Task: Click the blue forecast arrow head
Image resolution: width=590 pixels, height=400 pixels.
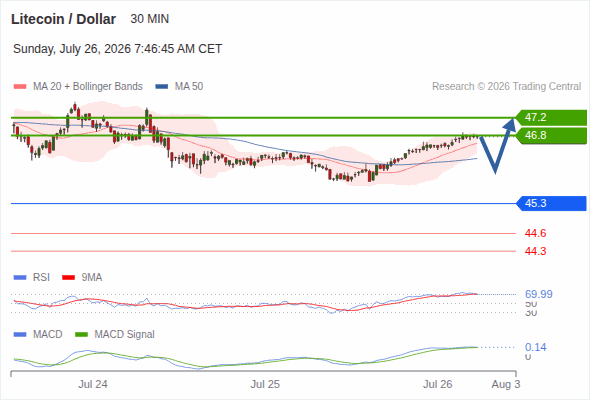Action: [509, 125]
